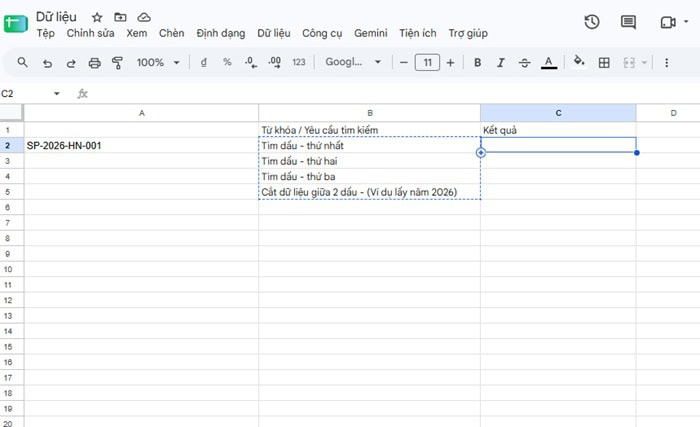
Task: Select cell 'Tìm dấu - thứ nhất'
Action: pos(370,145)
